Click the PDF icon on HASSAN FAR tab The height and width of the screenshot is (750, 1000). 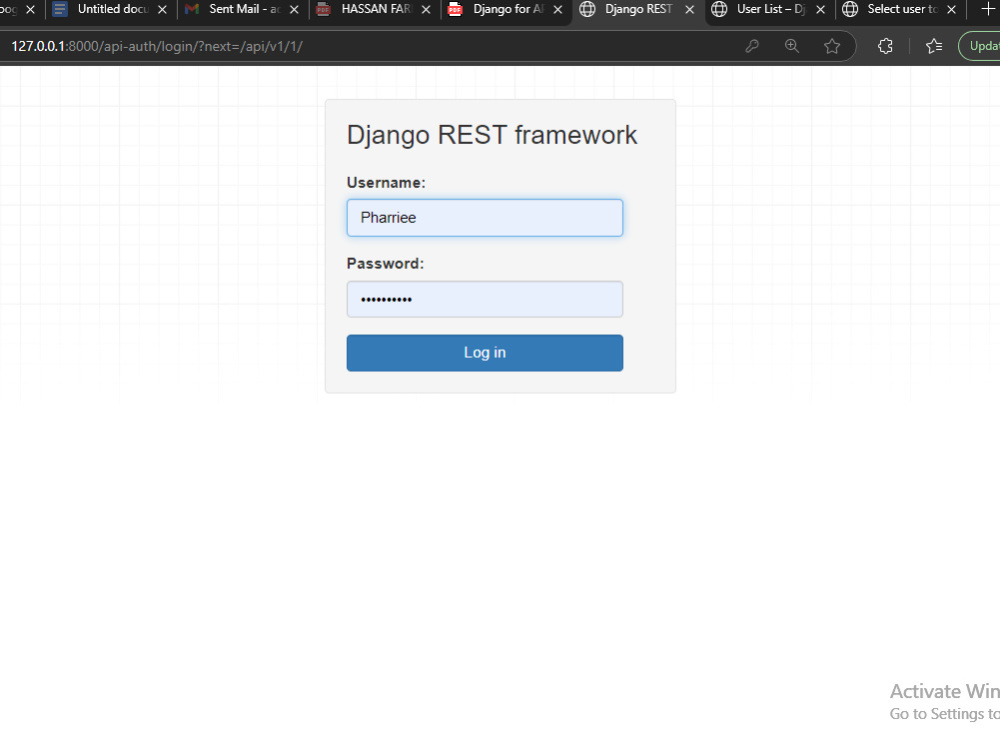(x=323, y=9)
